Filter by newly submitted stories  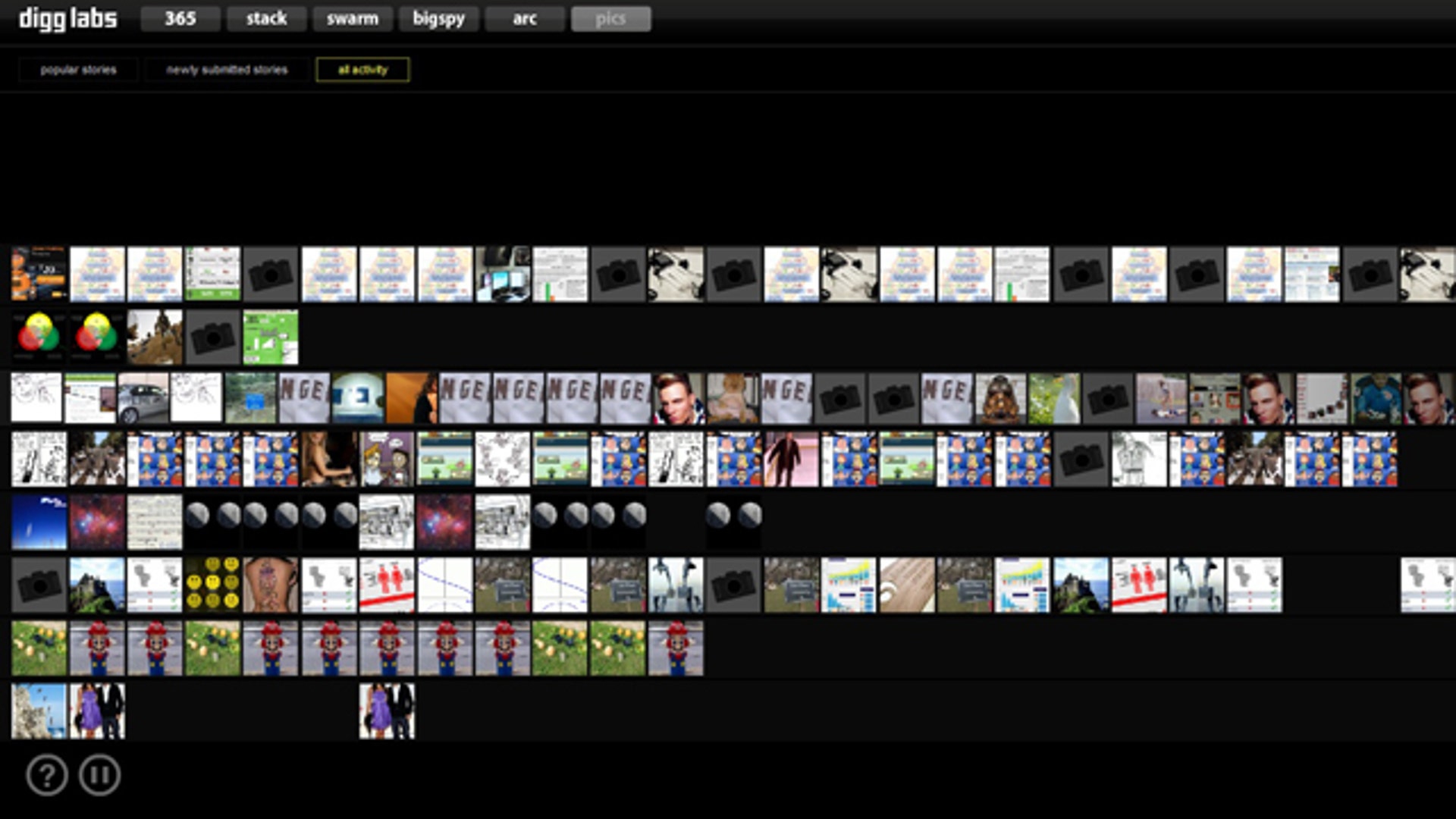pos(227,70)
